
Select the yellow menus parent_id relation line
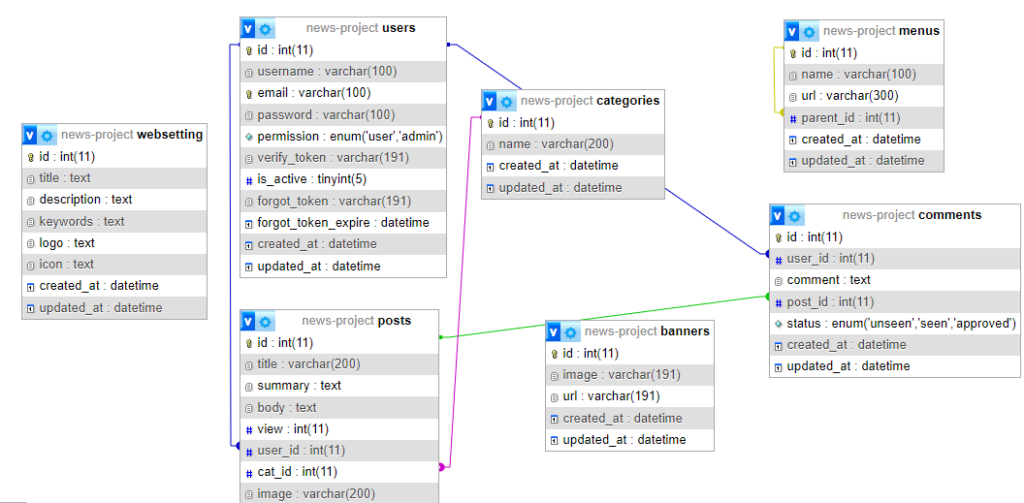(775, 78)
